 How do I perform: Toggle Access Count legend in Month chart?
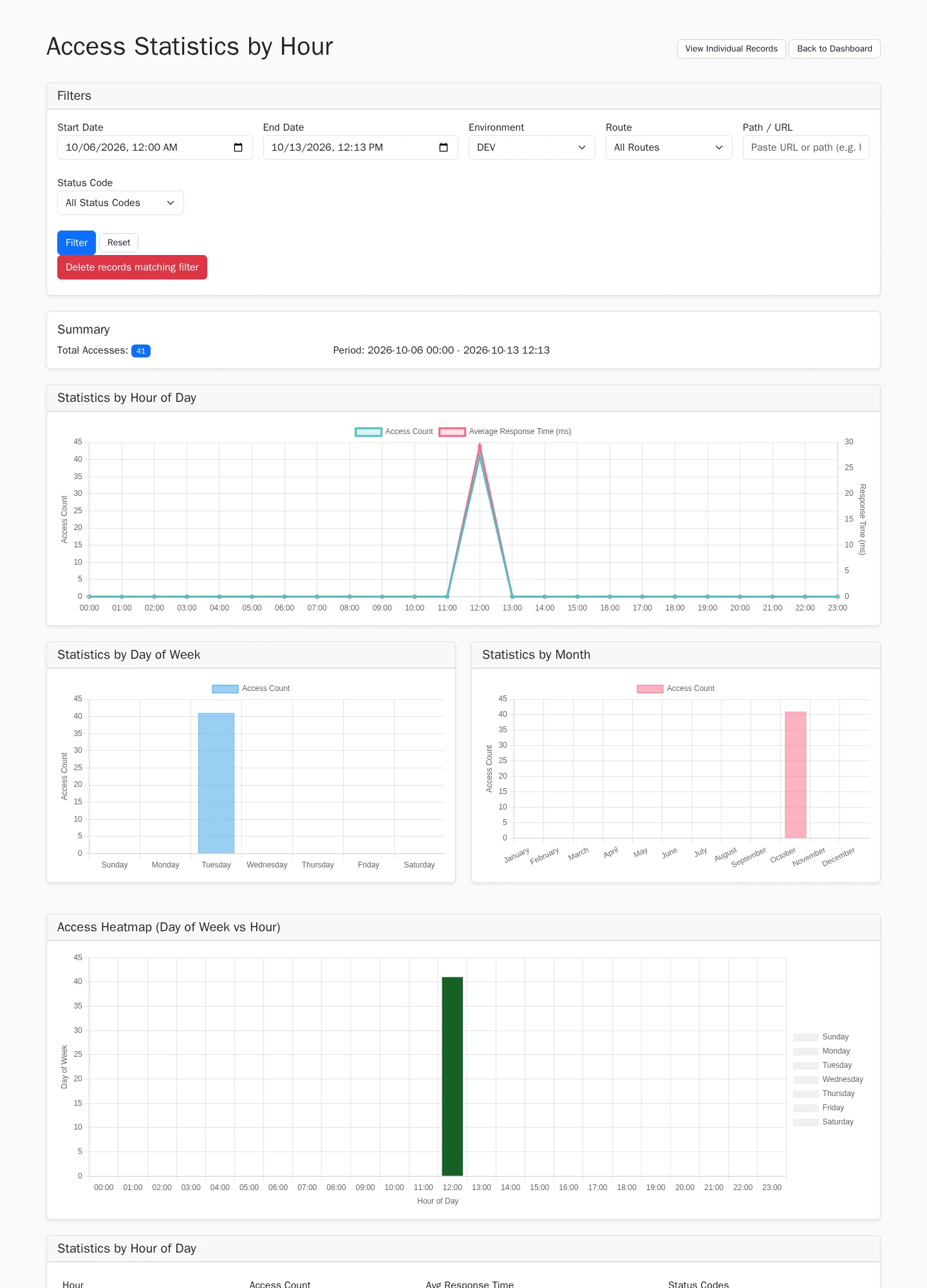coord(676,688)
